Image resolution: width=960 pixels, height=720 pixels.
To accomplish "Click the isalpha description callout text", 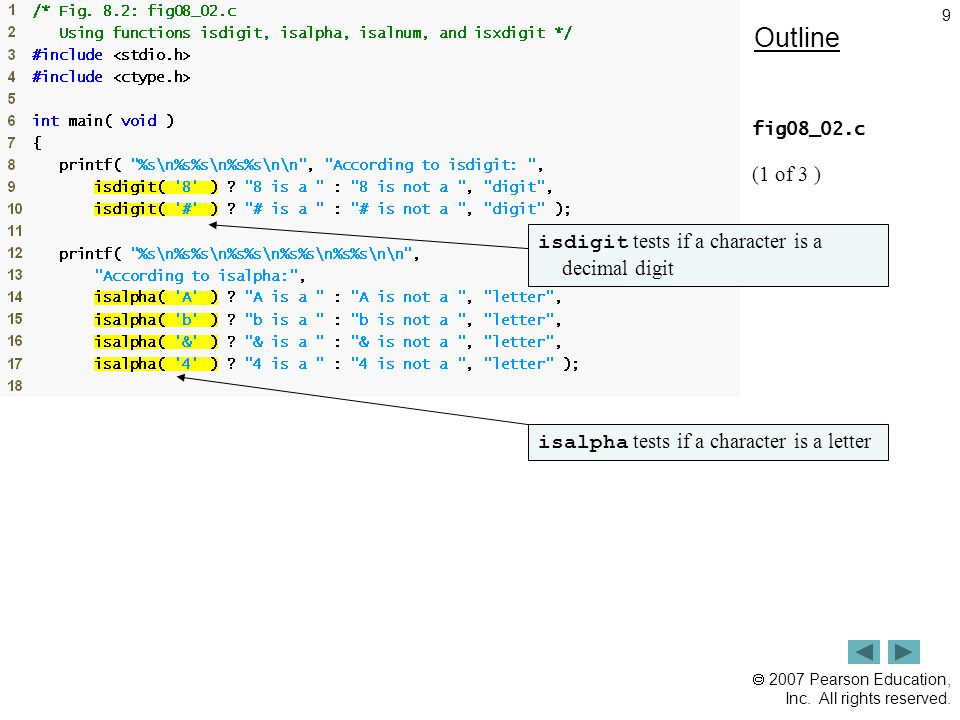I will 708,442.
